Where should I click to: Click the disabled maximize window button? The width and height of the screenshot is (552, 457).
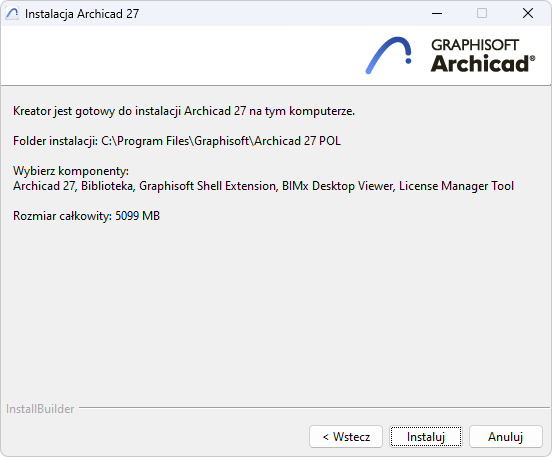(x=482, y=14)
